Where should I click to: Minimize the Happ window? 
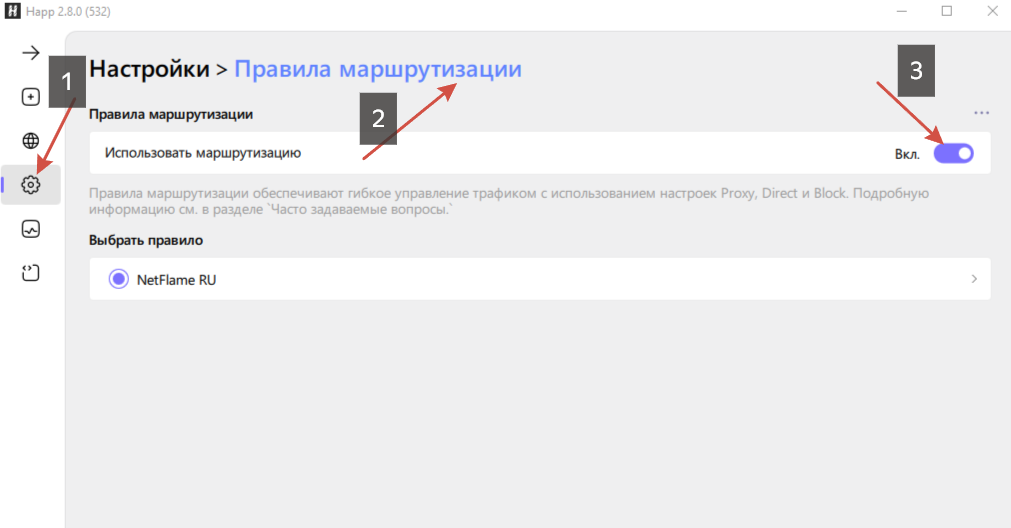(x=901, y=11)
